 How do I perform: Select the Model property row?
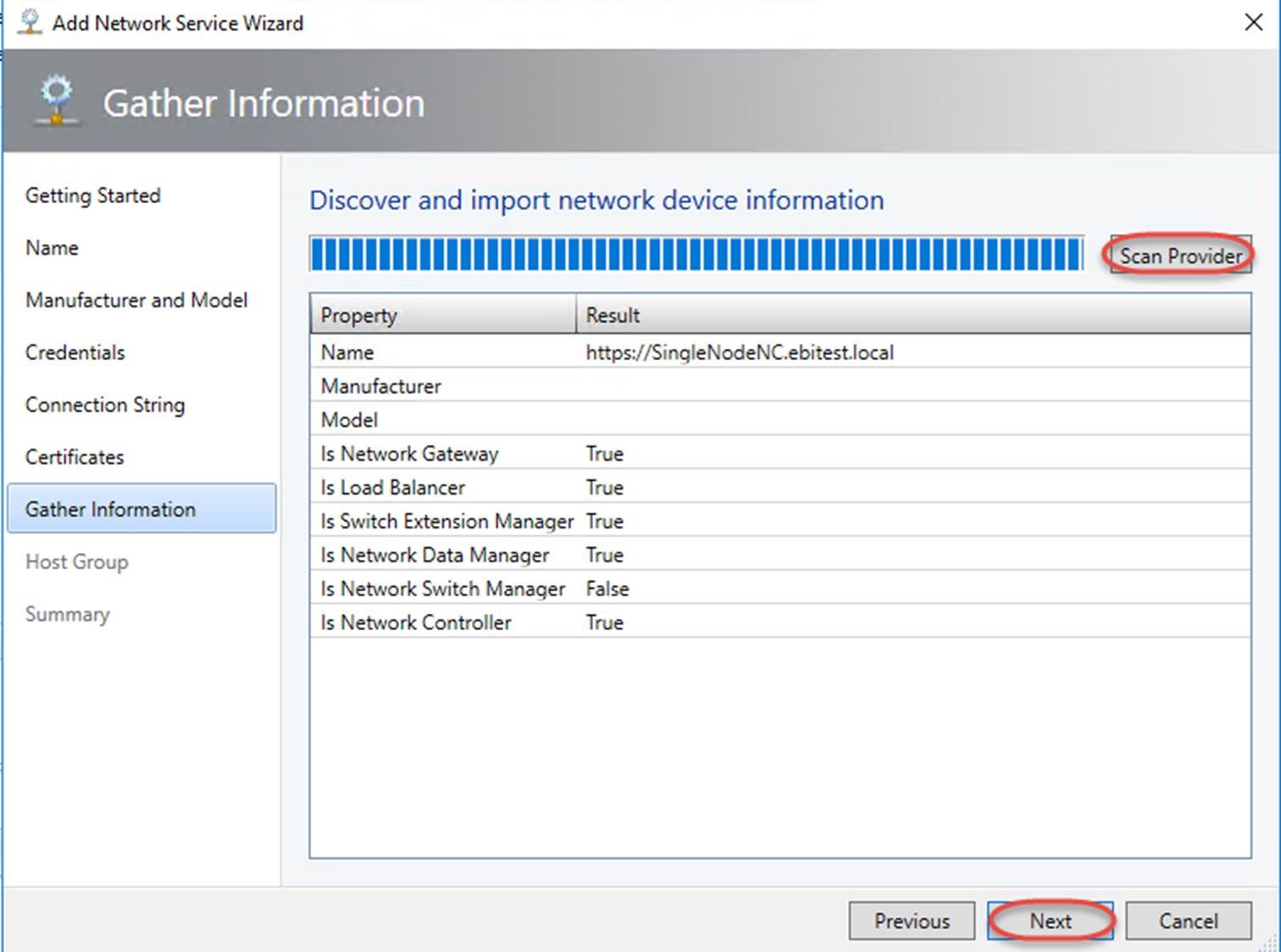click(x=780, y=419)
